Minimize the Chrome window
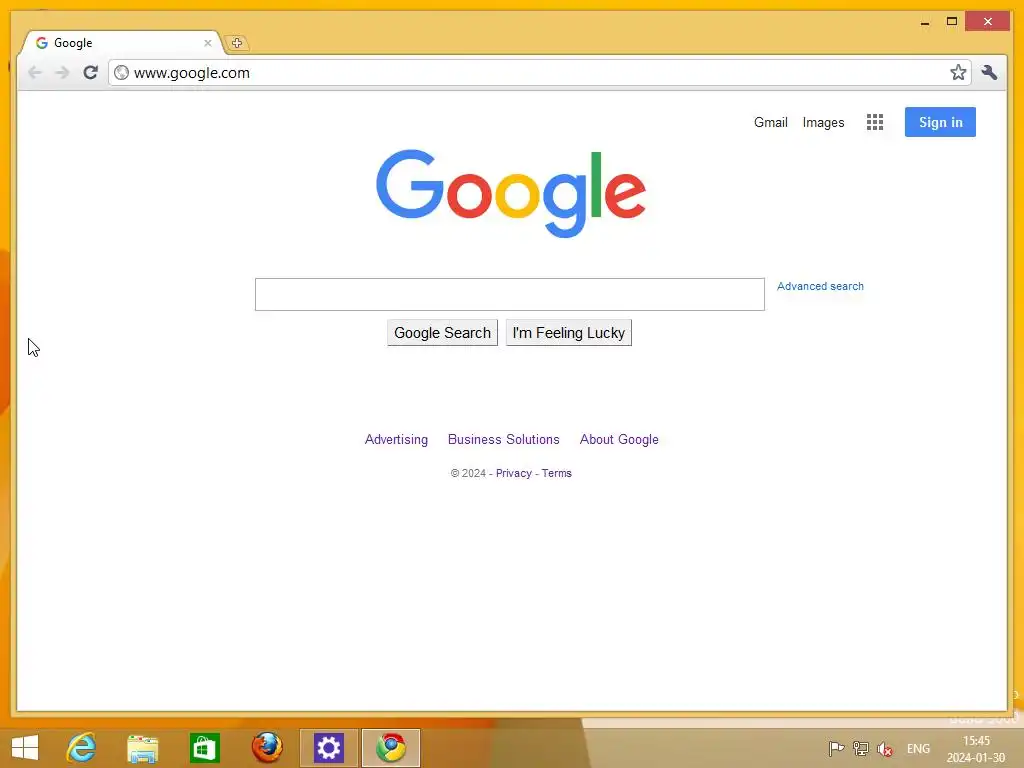The height and width of the screenshot is (768, 1024). (x=925, y=22)
